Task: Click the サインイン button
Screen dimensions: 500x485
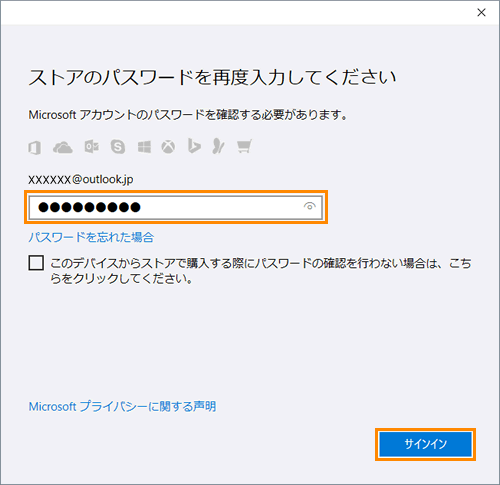Action: [x=426, y=444]
